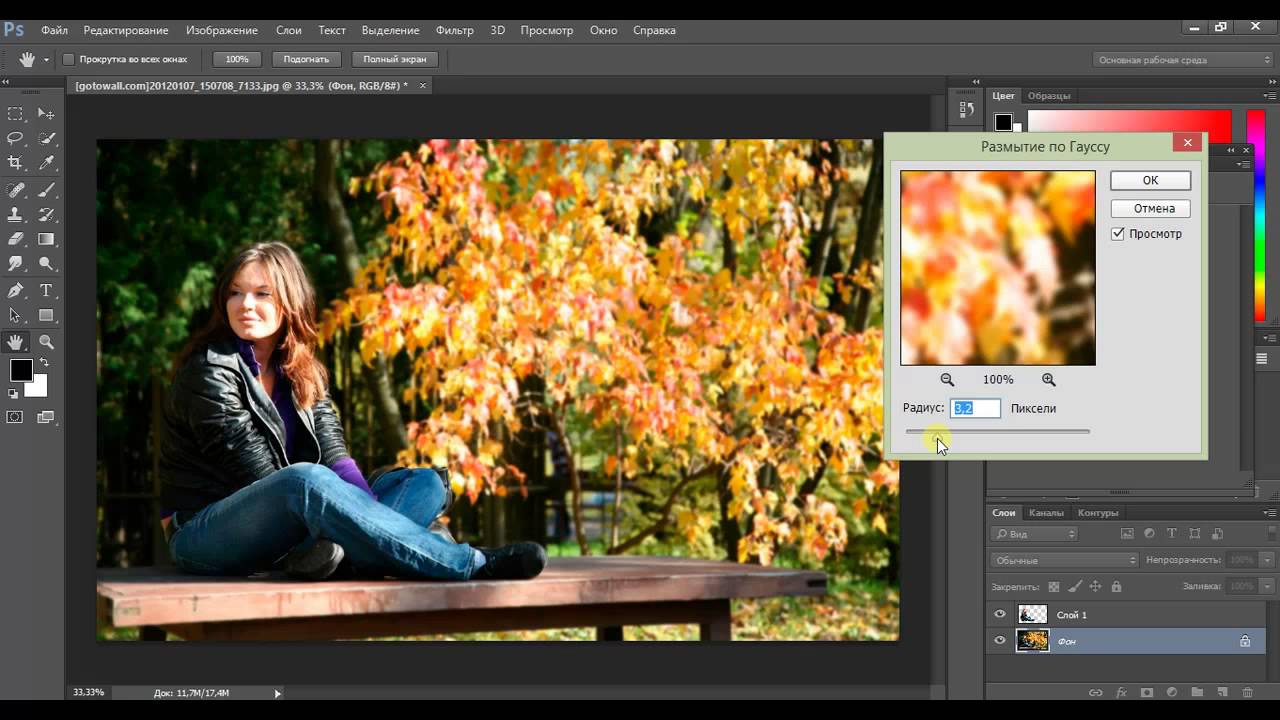Select the Horizontal Type tool

(46, 290)
